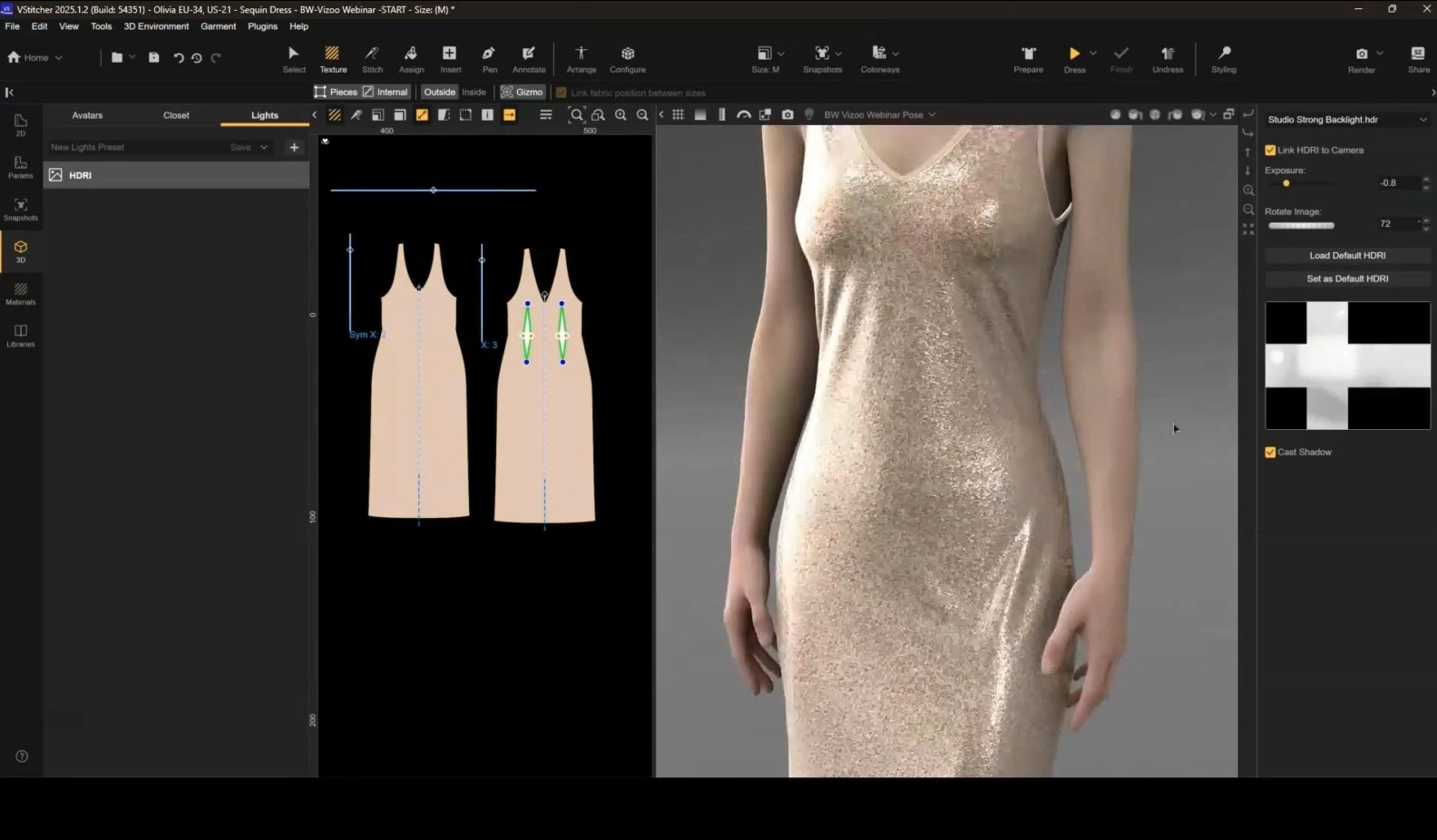Screen dimensions: 1437x840
Task: Open the Materials sidebar panel
Action: (21, 294)
